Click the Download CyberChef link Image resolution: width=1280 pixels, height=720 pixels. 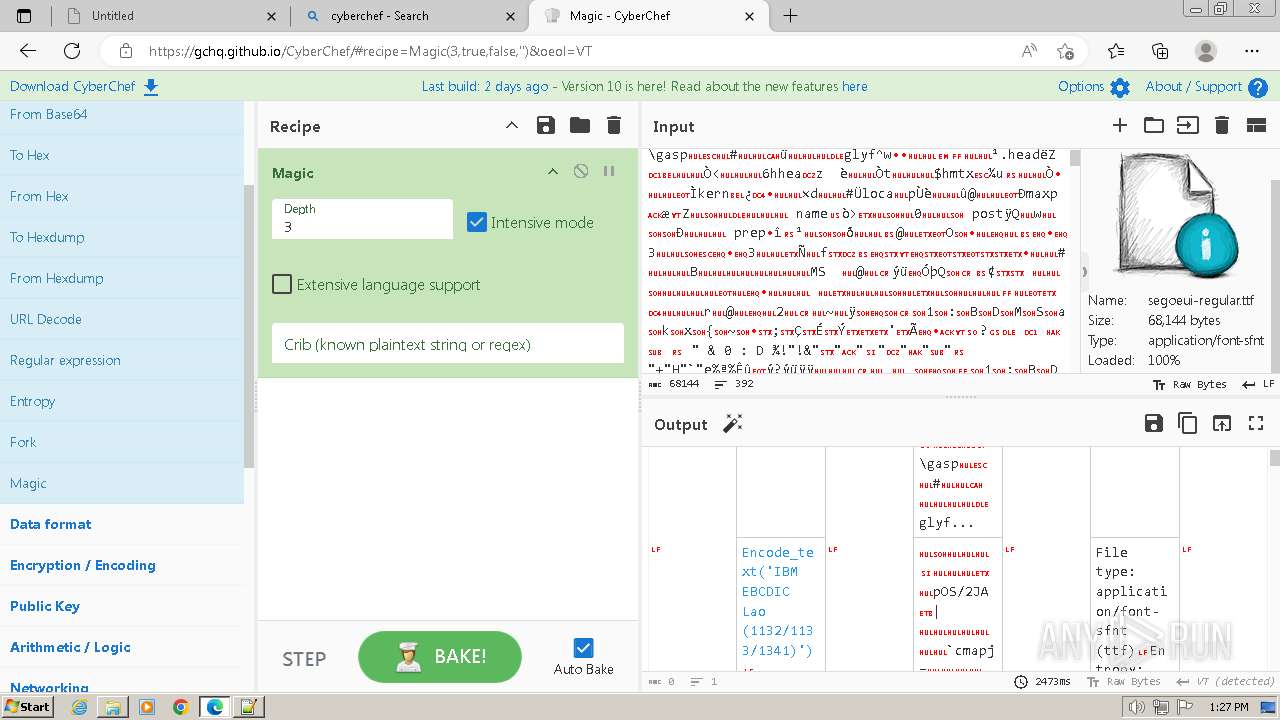(x=84, y=86)
